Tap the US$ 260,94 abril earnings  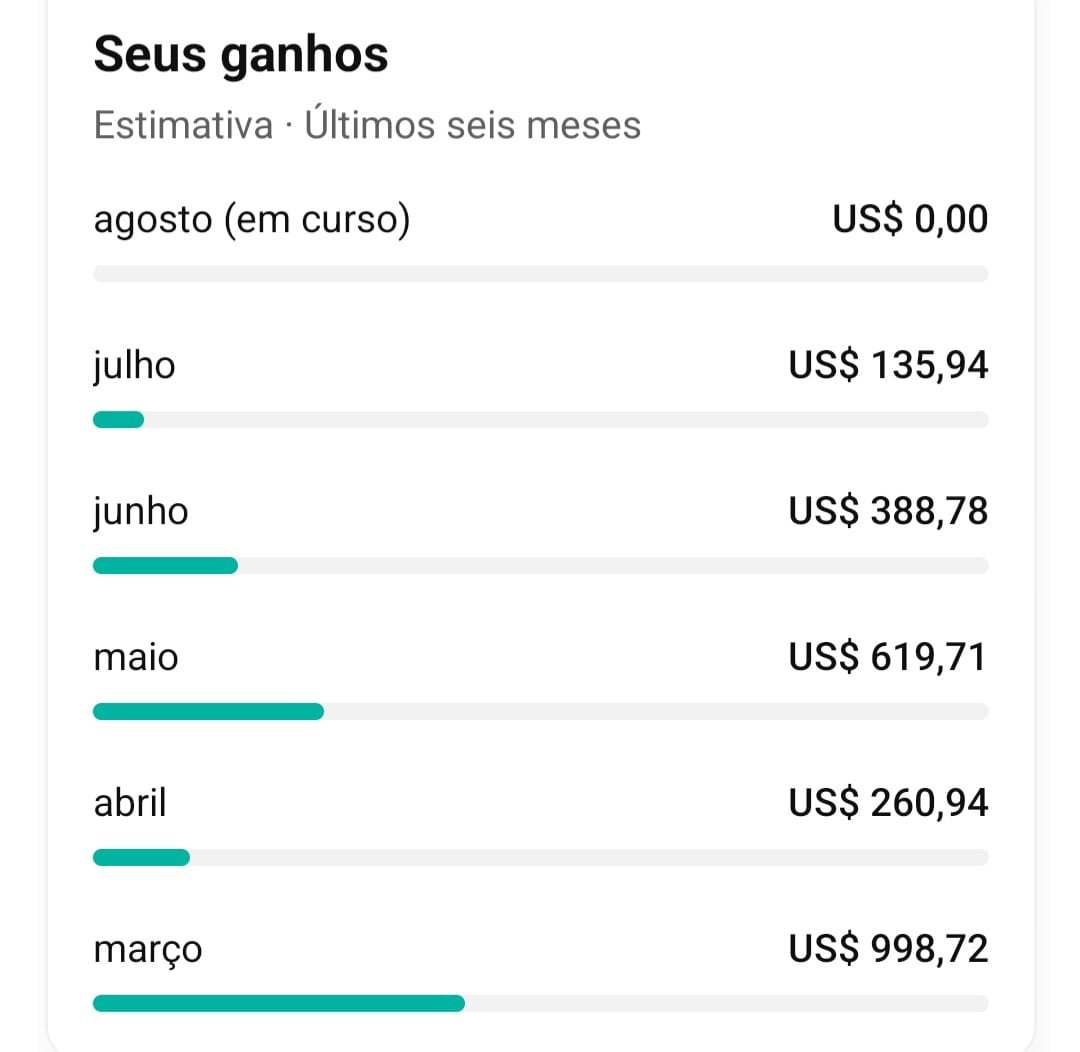888,803
